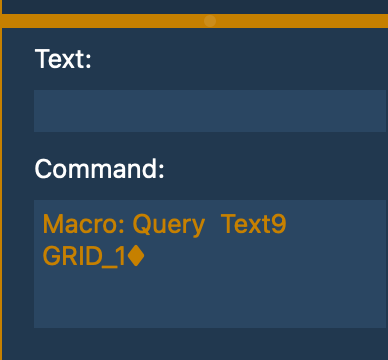
Task: Place cursor at end of GRID_1 line
Action: [x=146, y=257]
